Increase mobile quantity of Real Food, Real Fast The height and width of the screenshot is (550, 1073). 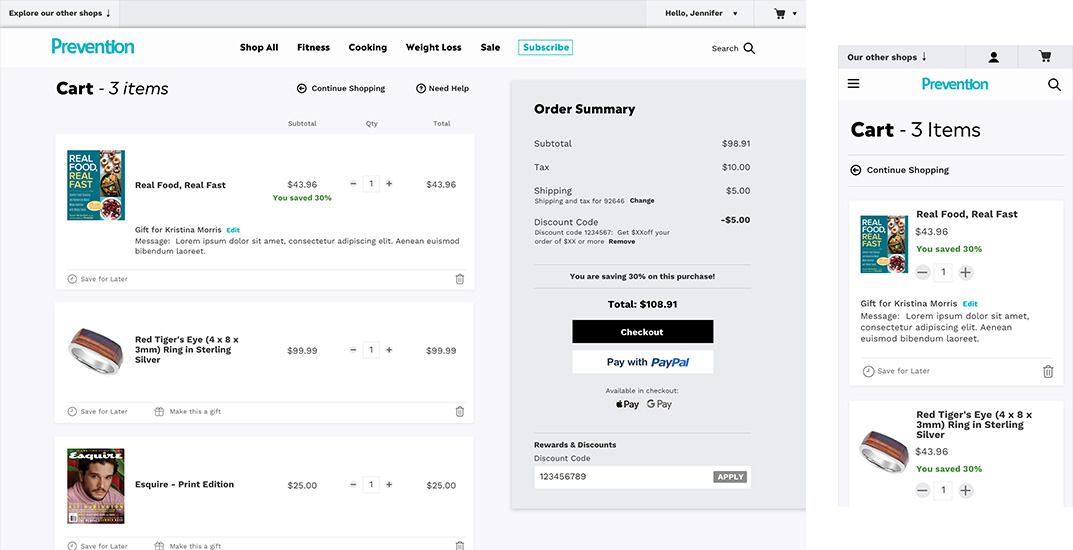pyautogui.click(x=966, y=273)
